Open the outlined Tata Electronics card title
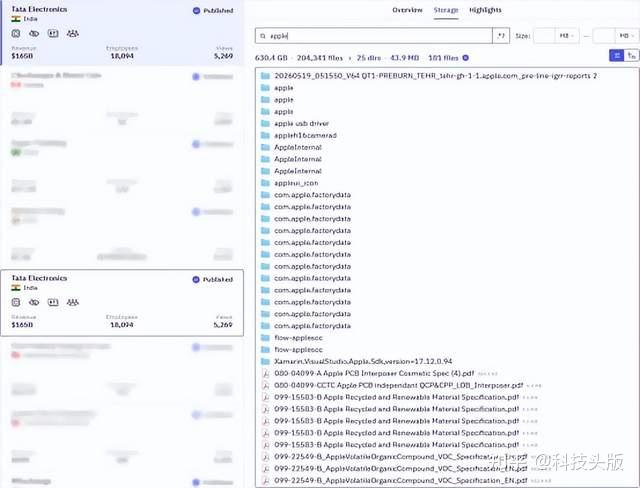This screenshot has width=640, height=488. click(x=39, y=278)
